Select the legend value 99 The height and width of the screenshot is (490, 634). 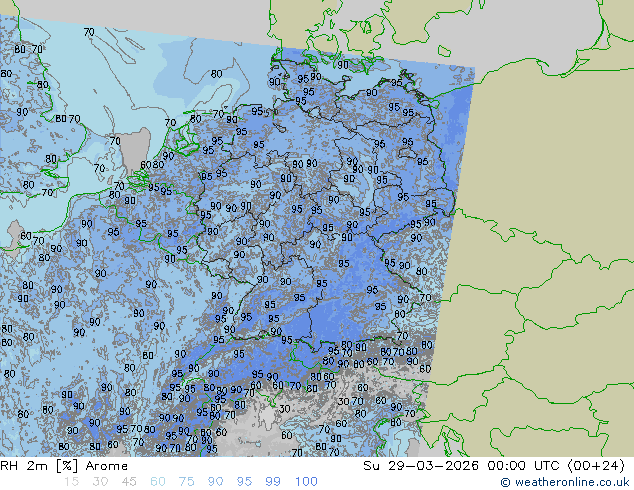pos(273,482)
